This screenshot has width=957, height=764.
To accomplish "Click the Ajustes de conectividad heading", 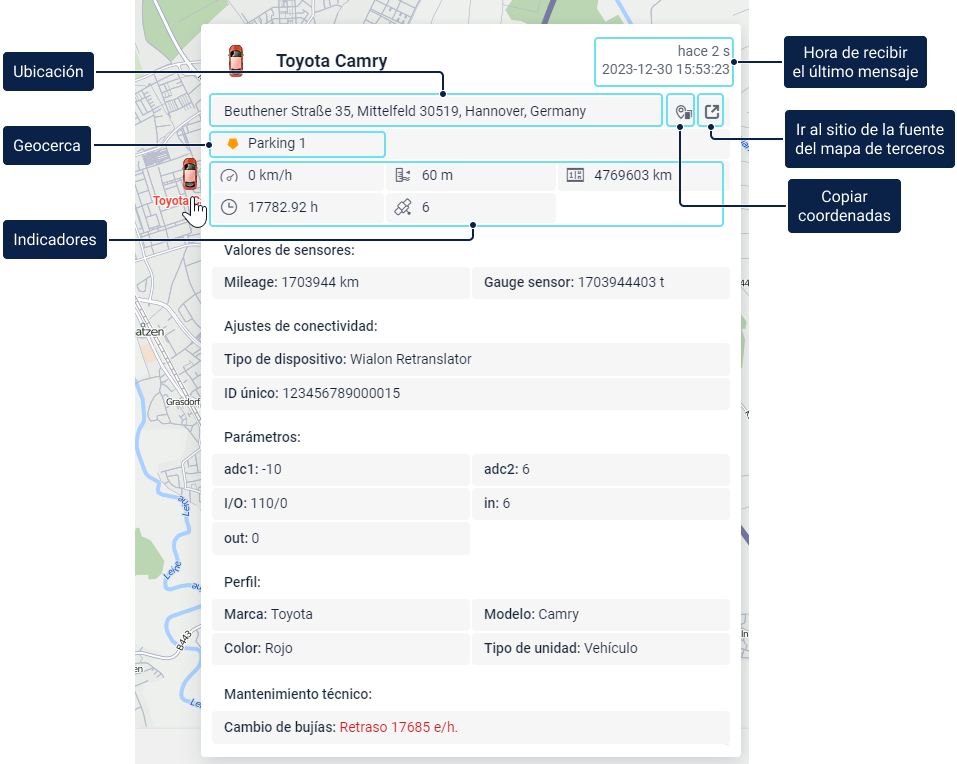I will pyautogui.click(x=301, y=326).
